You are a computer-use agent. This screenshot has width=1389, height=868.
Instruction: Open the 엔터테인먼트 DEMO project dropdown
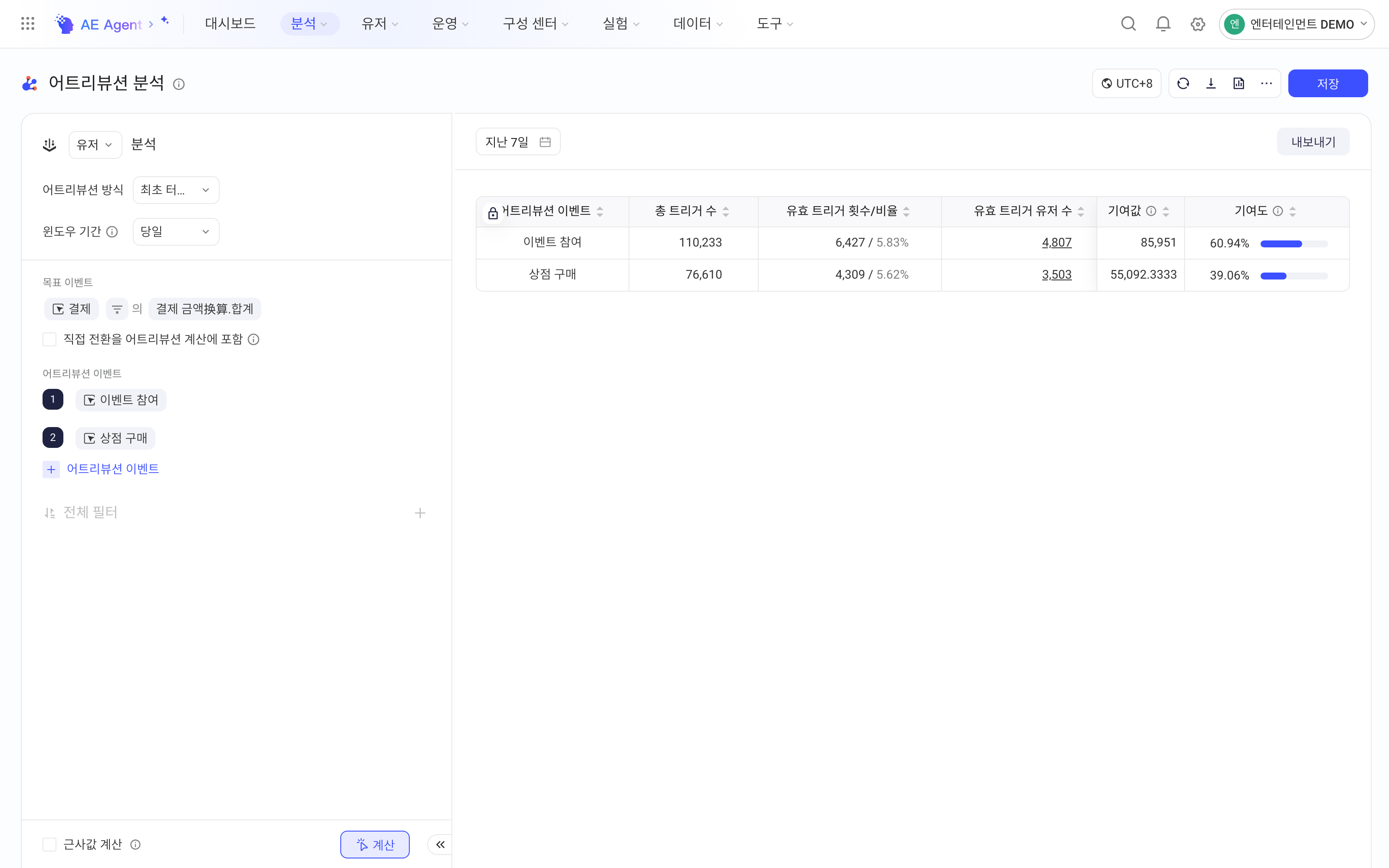tap(1296, 24)
